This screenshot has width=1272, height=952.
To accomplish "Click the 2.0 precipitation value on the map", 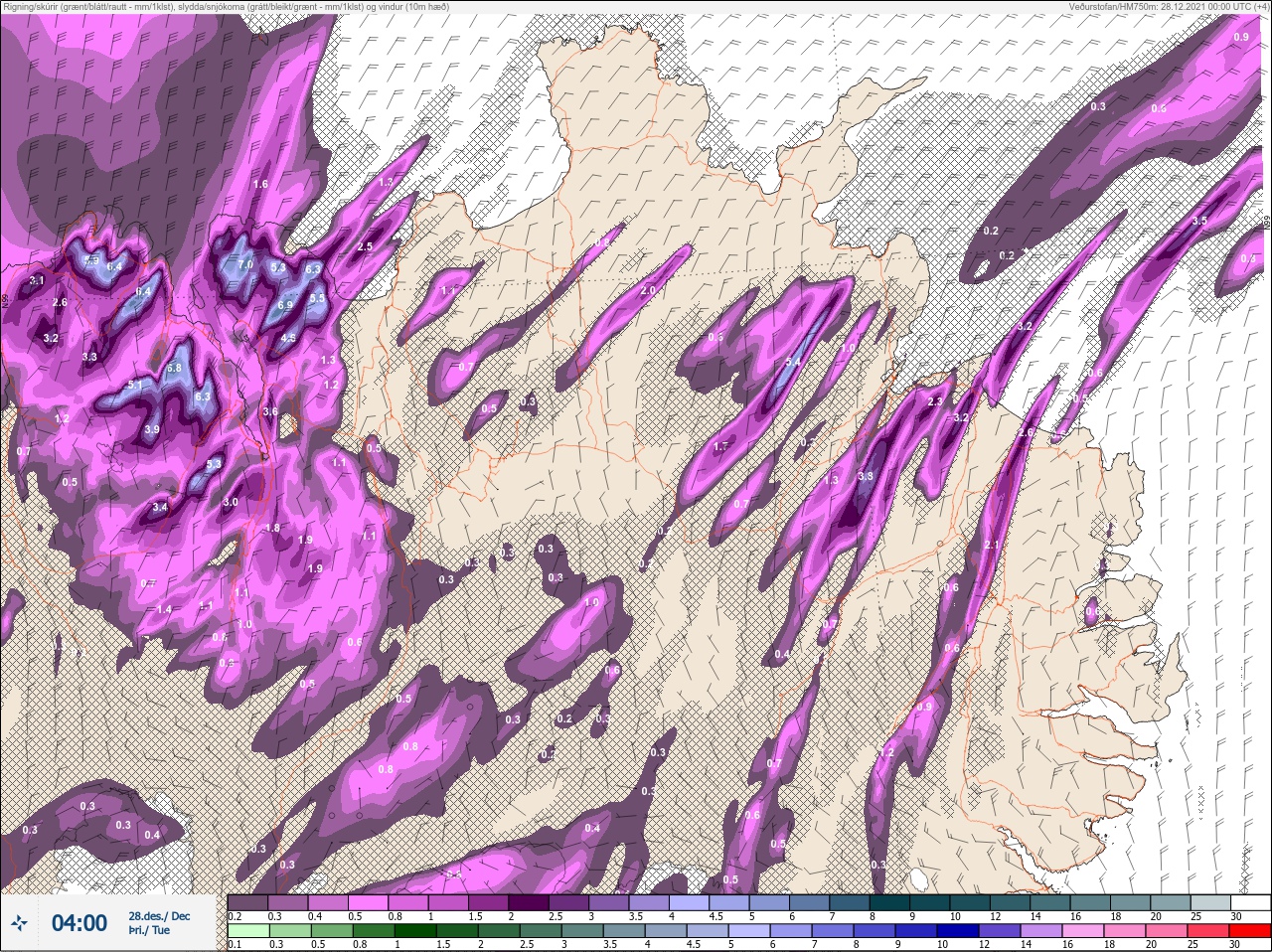I will pyautogui.click(x=648, y=290).
